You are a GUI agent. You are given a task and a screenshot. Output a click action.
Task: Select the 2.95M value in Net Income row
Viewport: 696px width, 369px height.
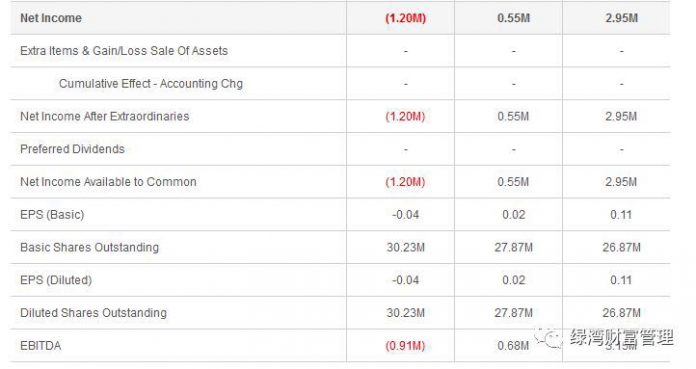[x=621, y=18]
